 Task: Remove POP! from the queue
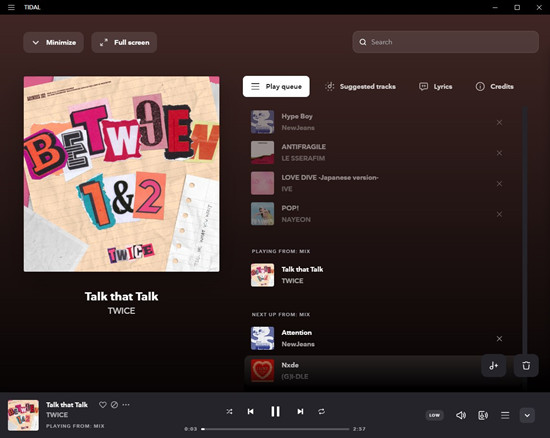click(499, 214)
